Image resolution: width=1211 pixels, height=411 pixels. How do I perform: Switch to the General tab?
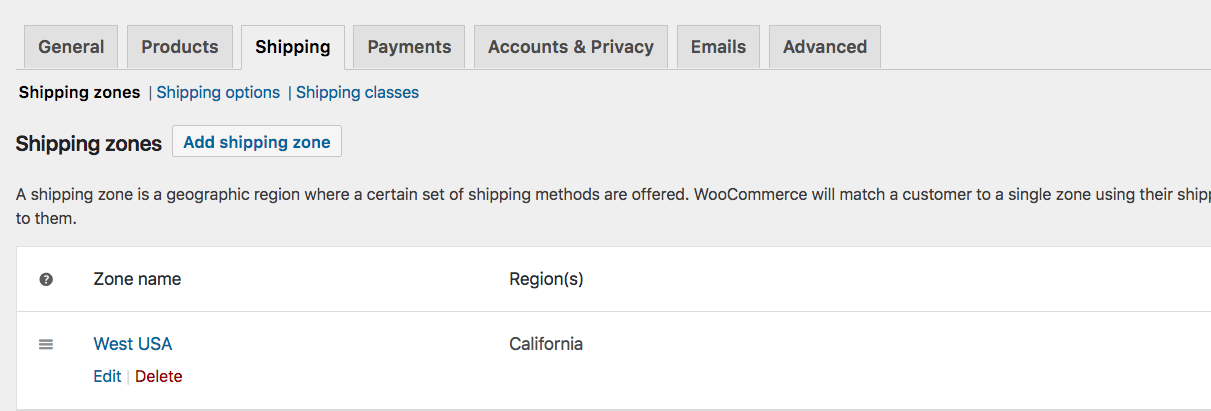click(71, 47)
